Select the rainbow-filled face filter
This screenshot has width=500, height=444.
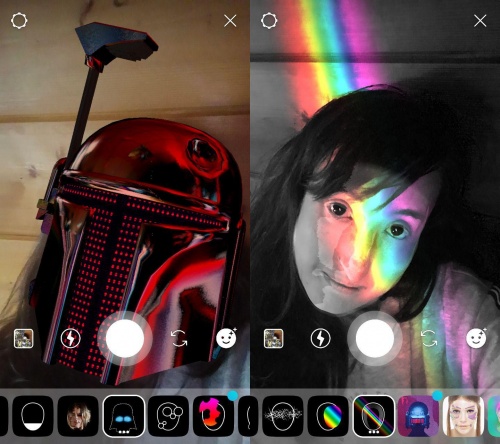point(328,416)
